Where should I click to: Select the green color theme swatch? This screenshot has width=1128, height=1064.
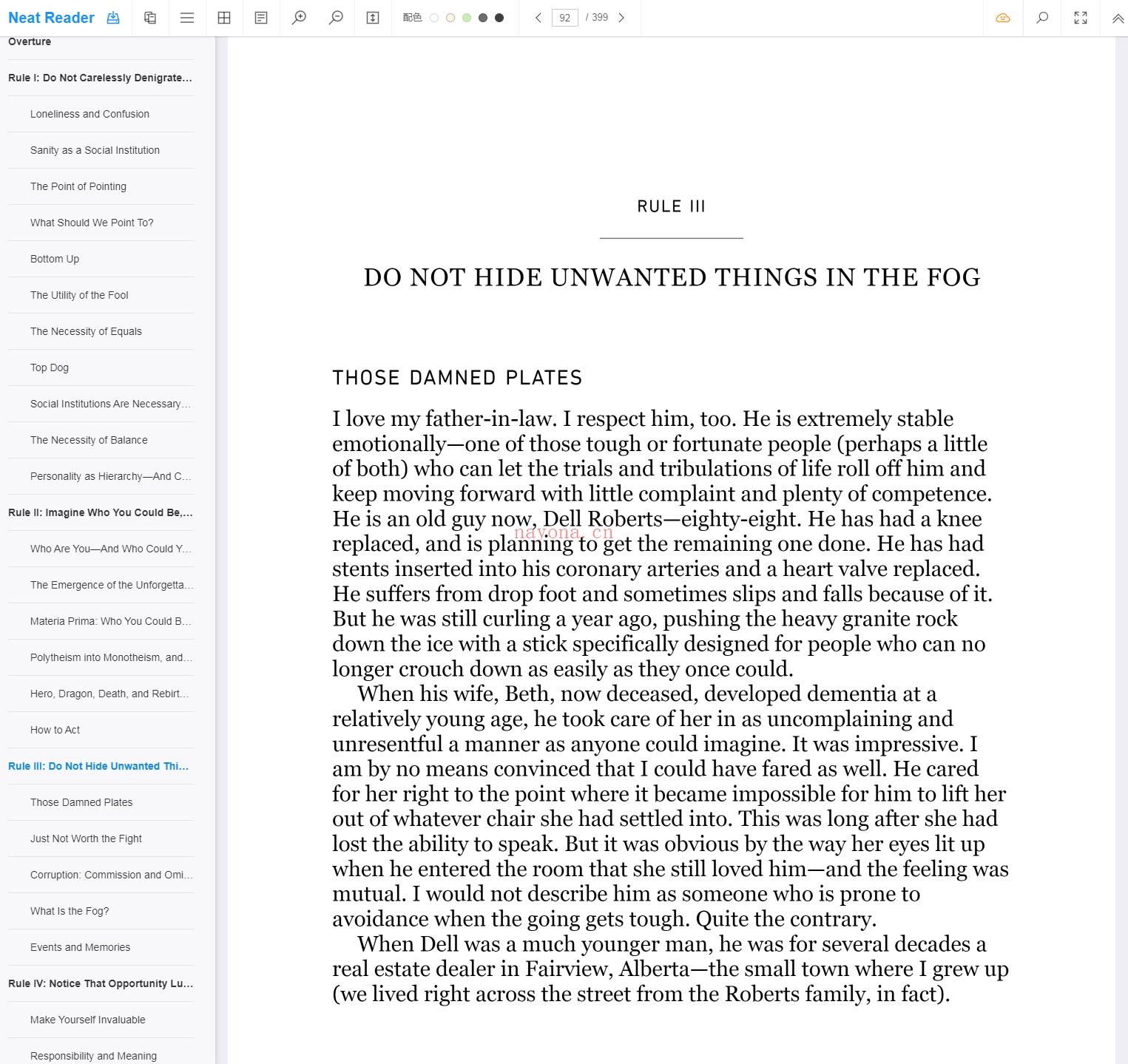[467, 18]
